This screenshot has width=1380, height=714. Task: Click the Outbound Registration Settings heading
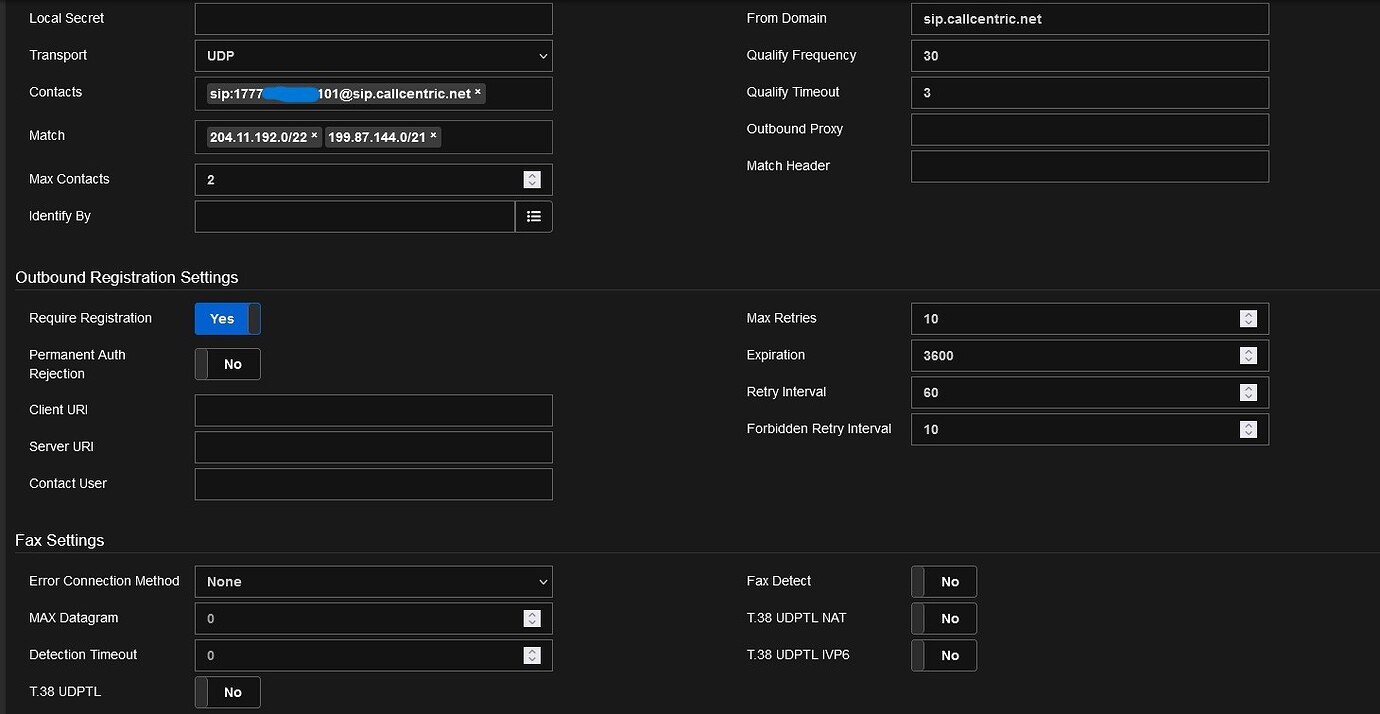pyautogui.click(x=127, y=277)
